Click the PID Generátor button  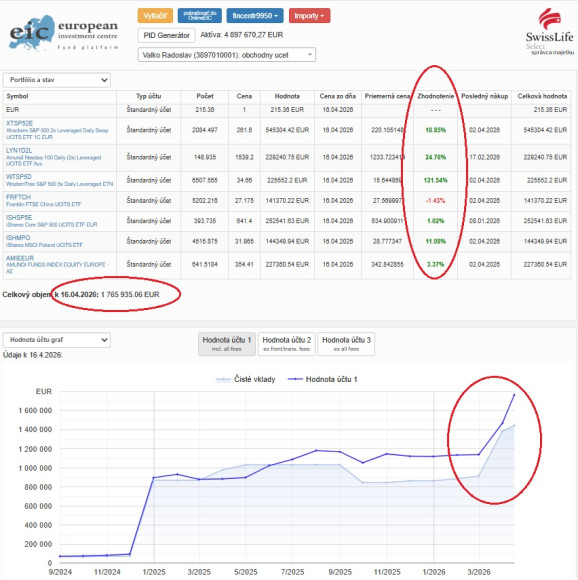click(166, 35)
